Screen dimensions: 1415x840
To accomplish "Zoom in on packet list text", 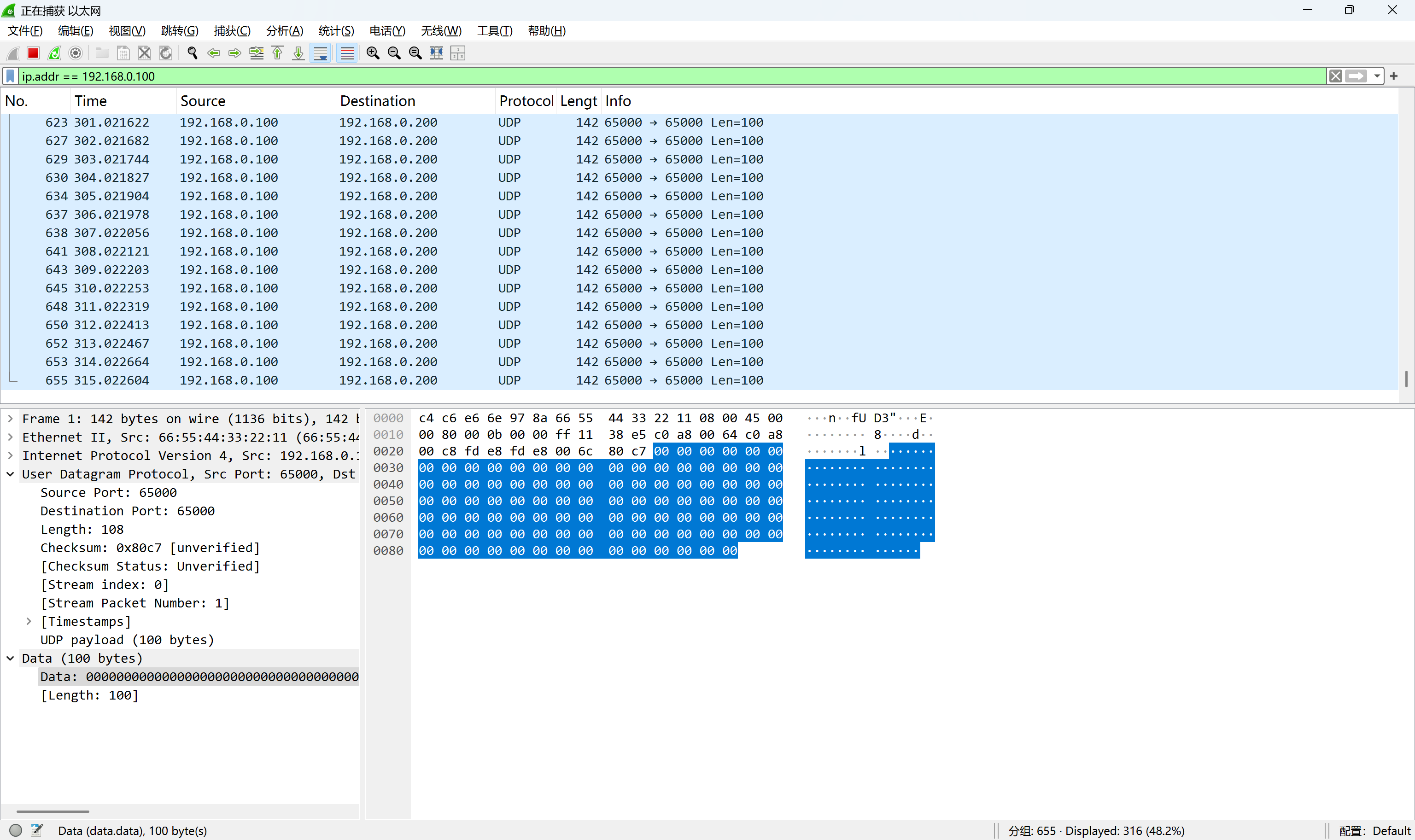I will [373, 53].
